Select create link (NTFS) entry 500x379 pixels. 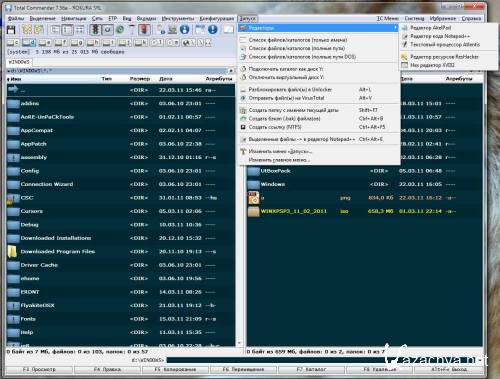[x=319, y=127]
